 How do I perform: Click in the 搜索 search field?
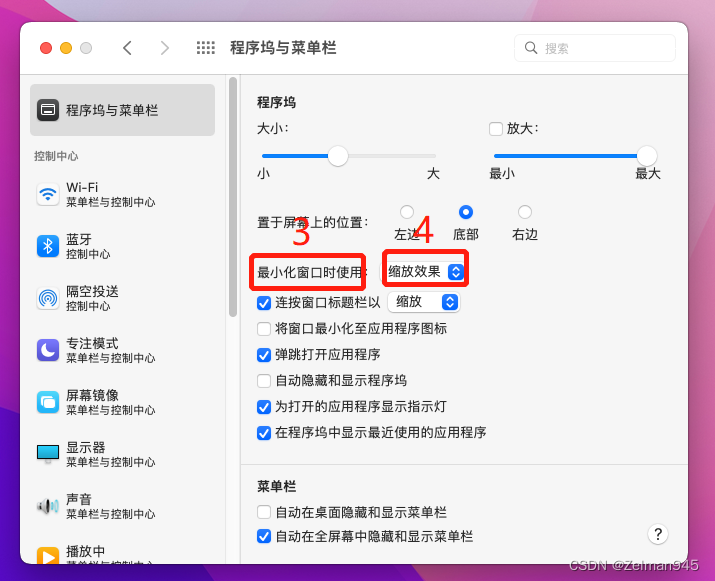pyautogui.click(x=595, y=48)
